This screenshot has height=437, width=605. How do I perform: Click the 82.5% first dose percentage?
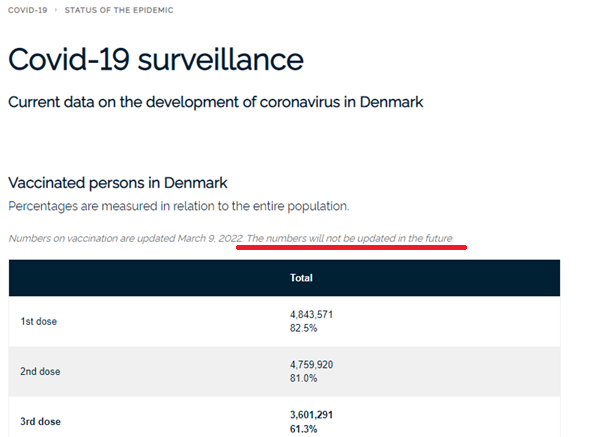point(303,328)
